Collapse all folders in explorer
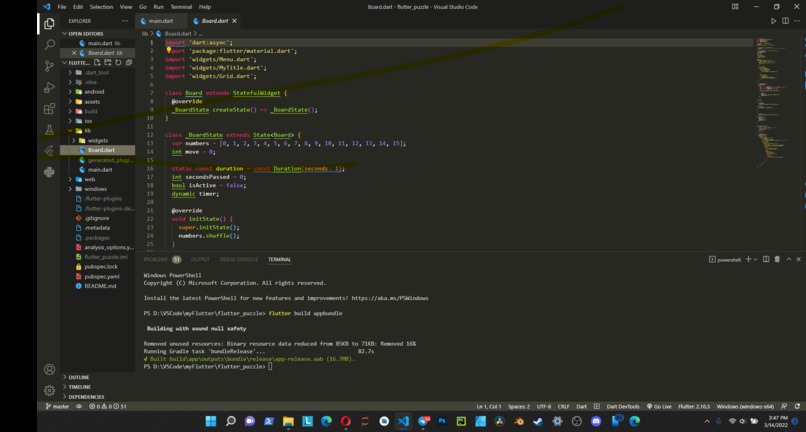Viewport: 806px width, 432px height. 129,63
